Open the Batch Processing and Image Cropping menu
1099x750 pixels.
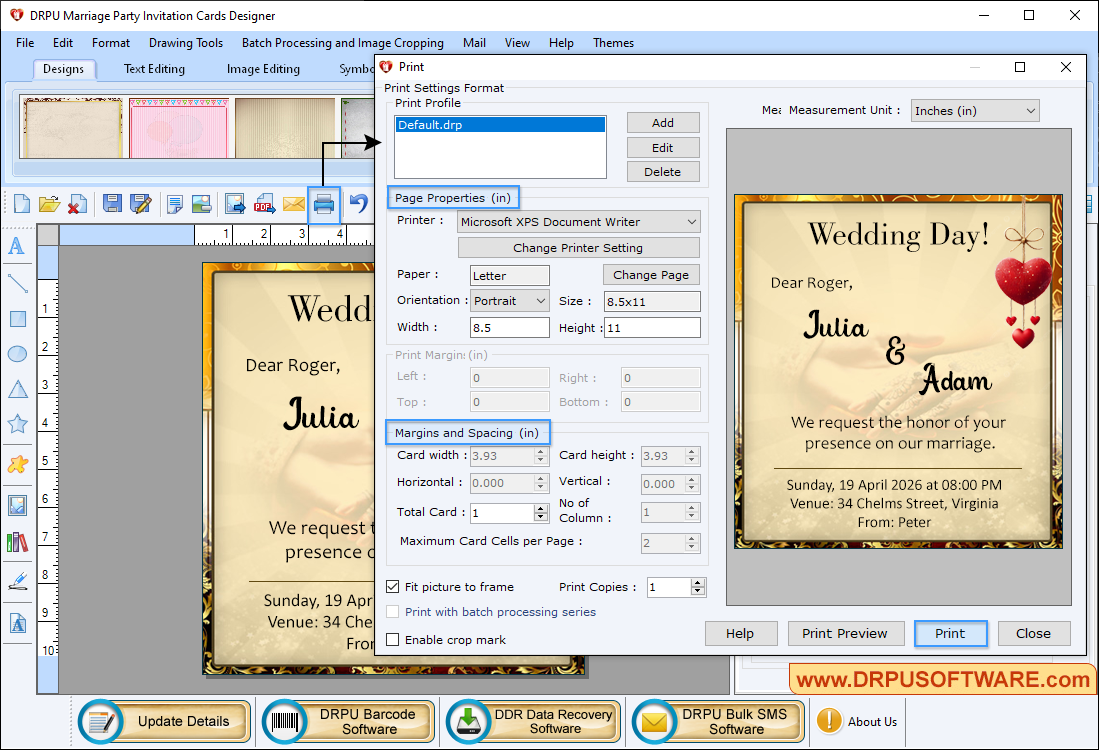342,43
